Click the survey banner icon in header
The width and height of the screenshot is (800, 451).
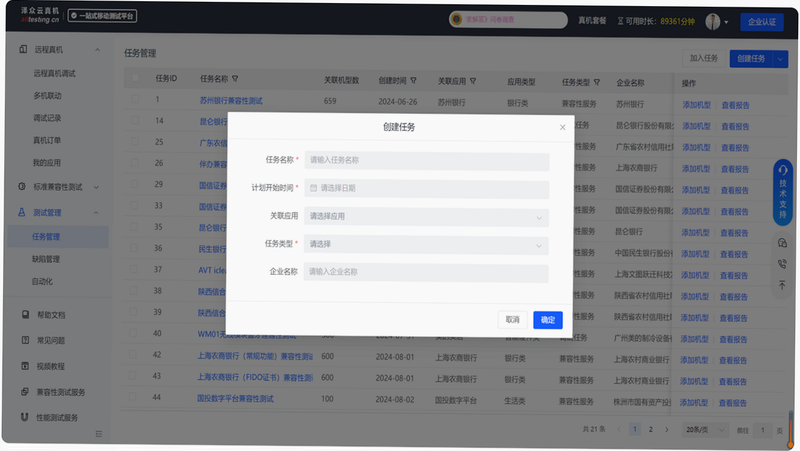457,19
